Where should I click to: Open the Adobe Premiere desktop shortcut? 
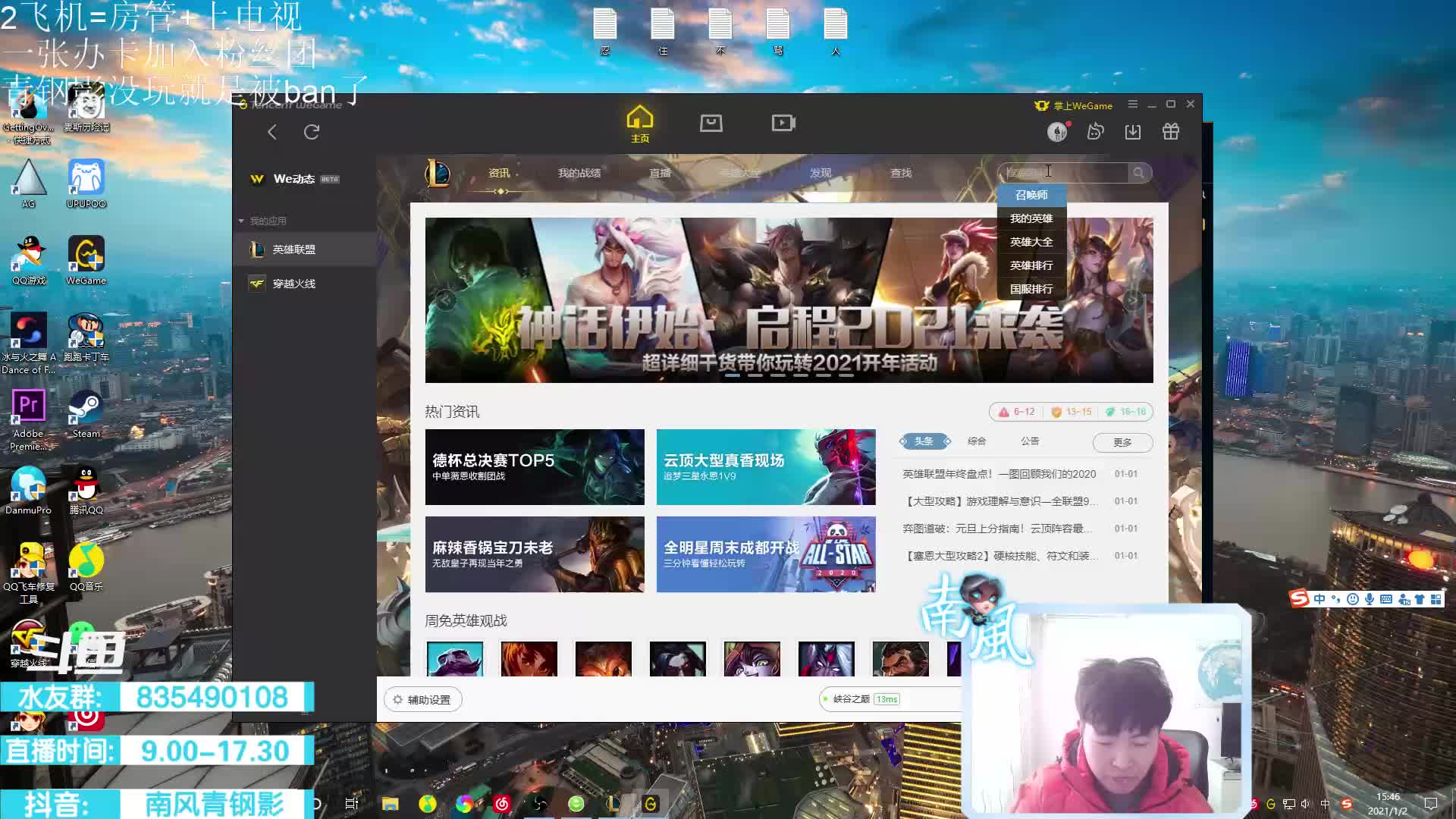pyautogui.click(x=28, y=420)
